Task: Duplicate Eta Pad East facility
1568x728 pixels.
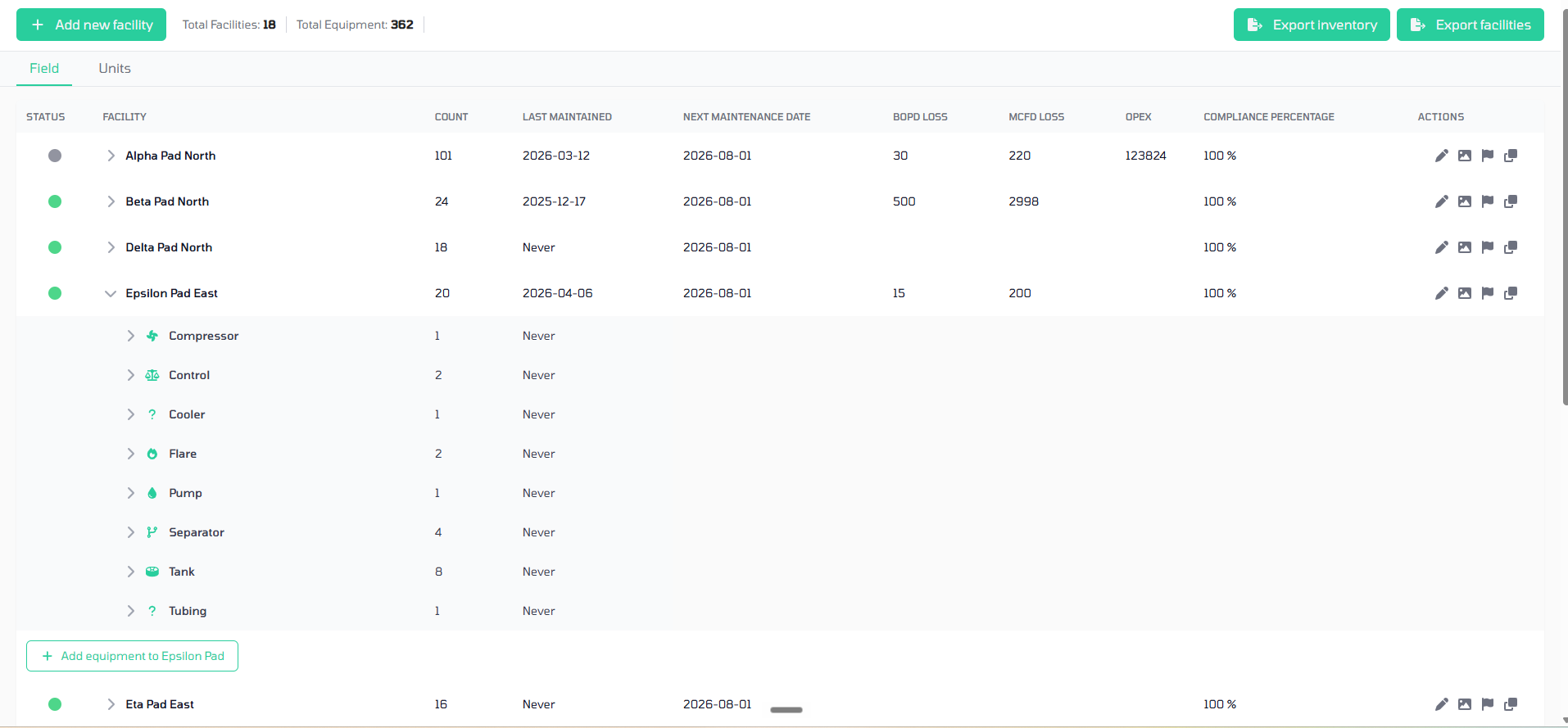Action: (x=1511, y=704)
